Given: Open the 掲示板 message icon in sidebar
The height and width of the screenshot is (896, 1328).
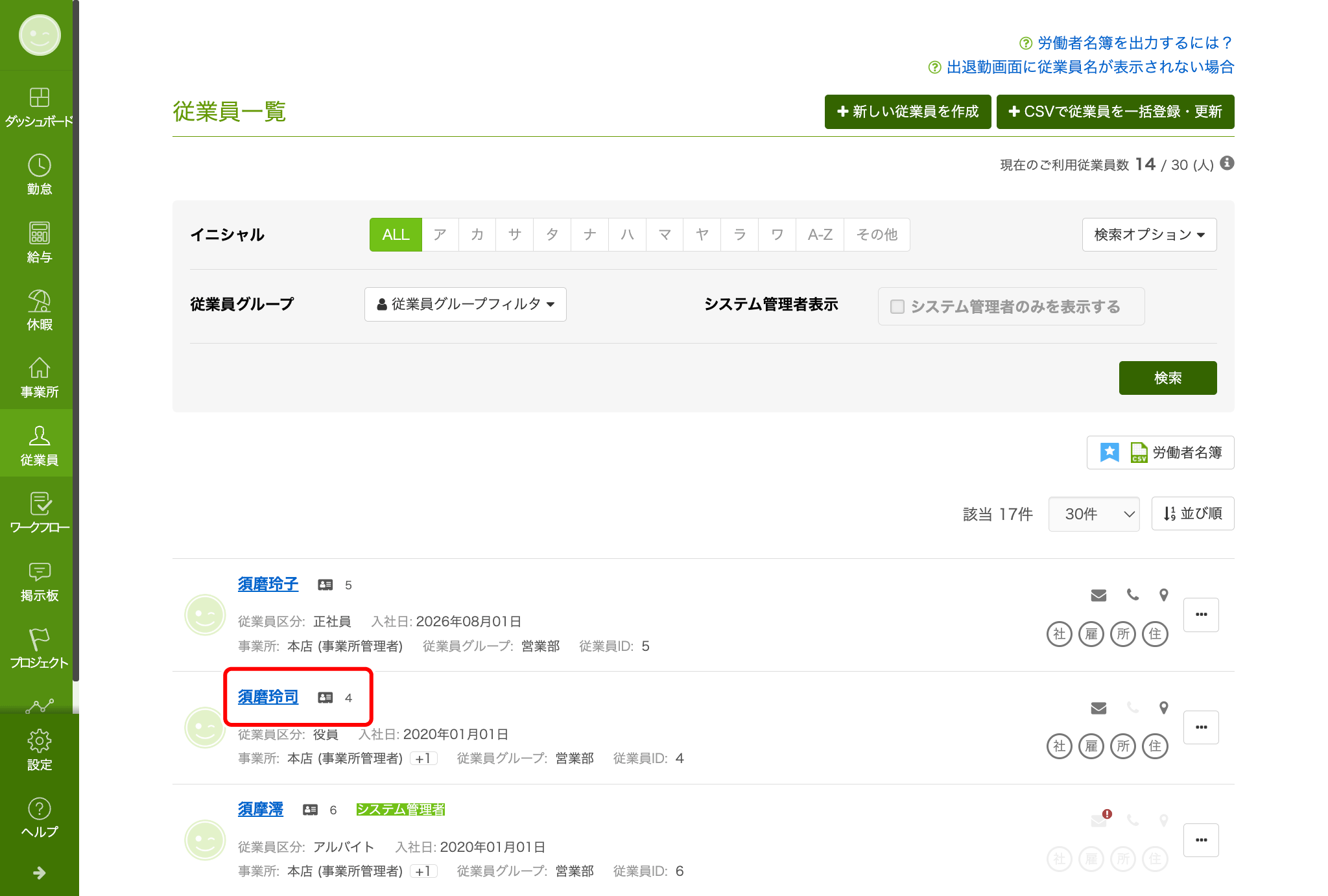Looking at the screenshot, I should click(39, 572).
